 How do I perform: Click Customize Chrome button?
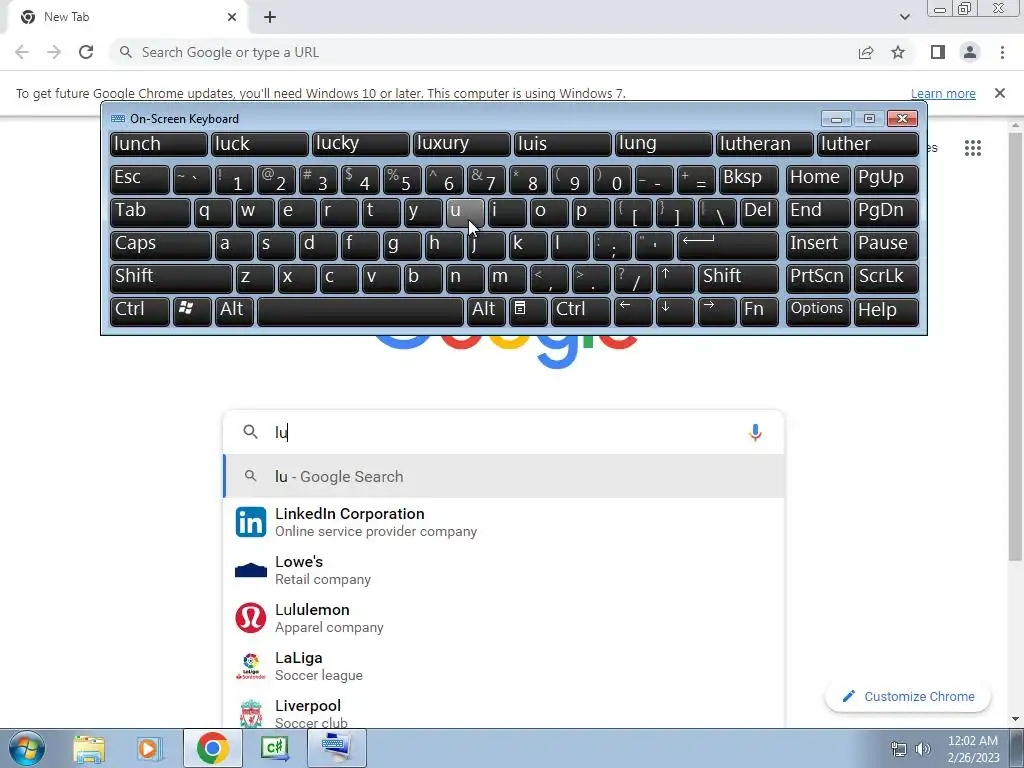click(908, 696)
